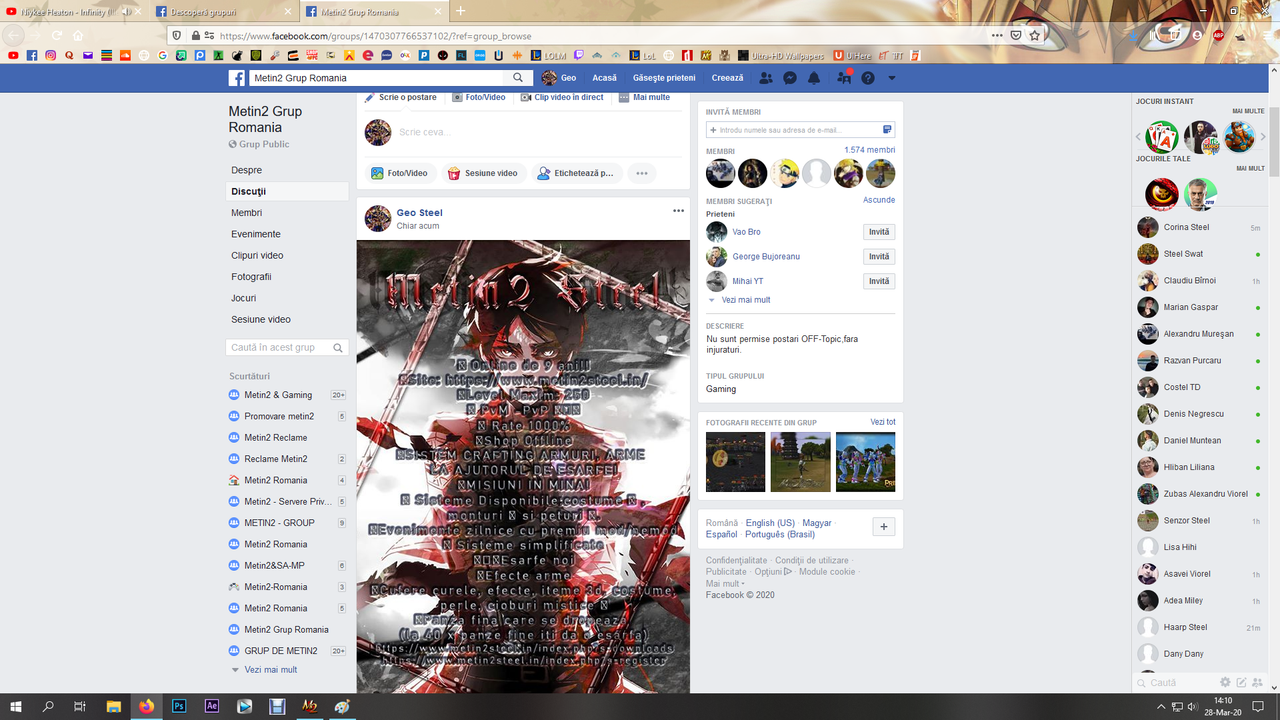Expand 'Vezi mai mult' in shortcuts list
Screen dimensions: 1280x720
pyautogui.click(x=271, y=670)
